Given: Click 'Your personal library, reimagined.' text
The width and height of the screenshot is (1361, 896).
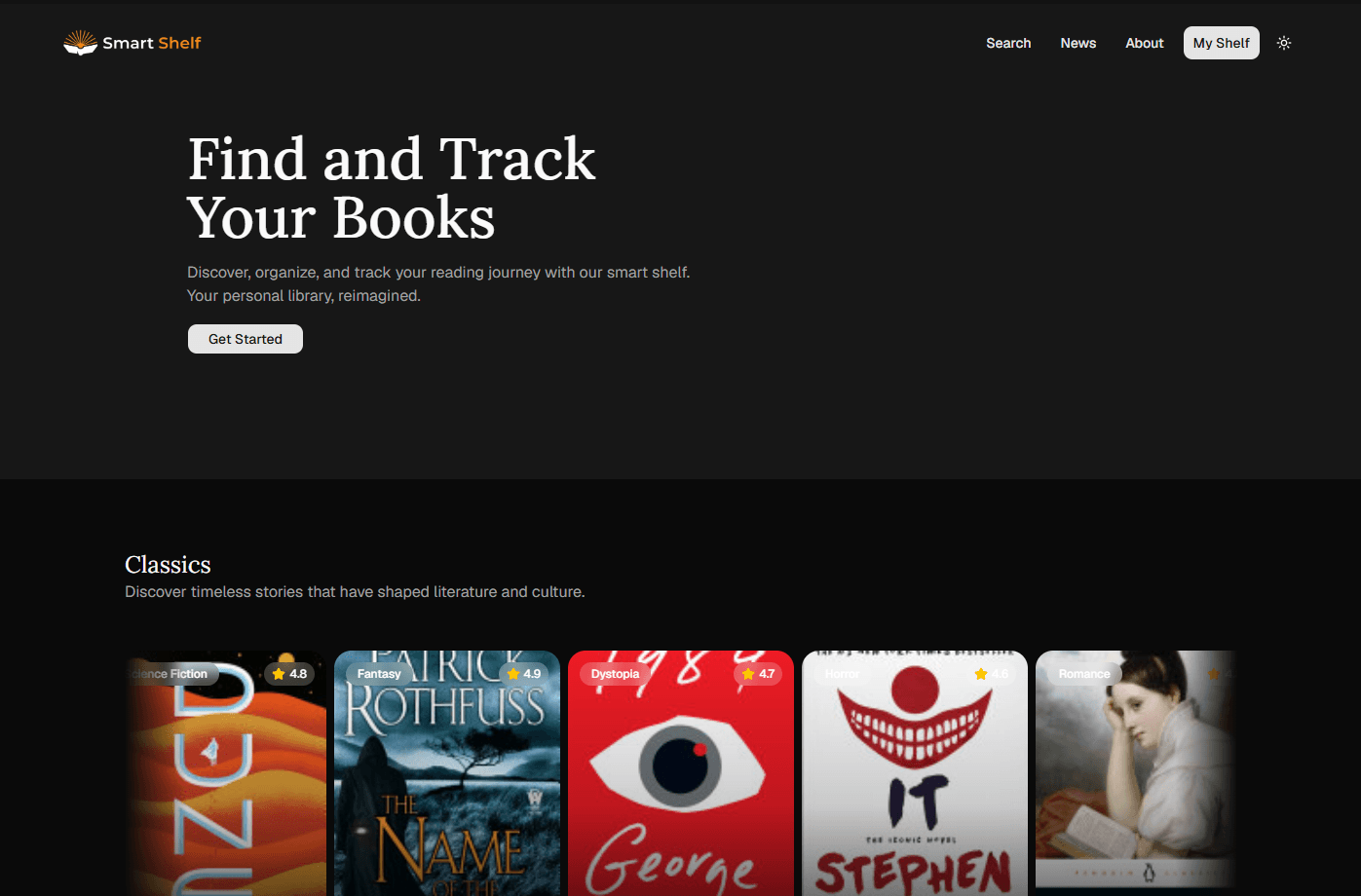Looking at the screenshot, I should pos(304,296).
